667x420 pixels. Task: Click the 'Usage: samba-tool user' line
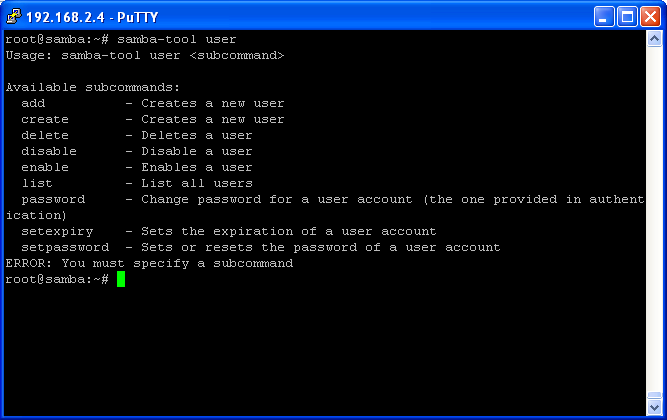(x=145, y=56)
